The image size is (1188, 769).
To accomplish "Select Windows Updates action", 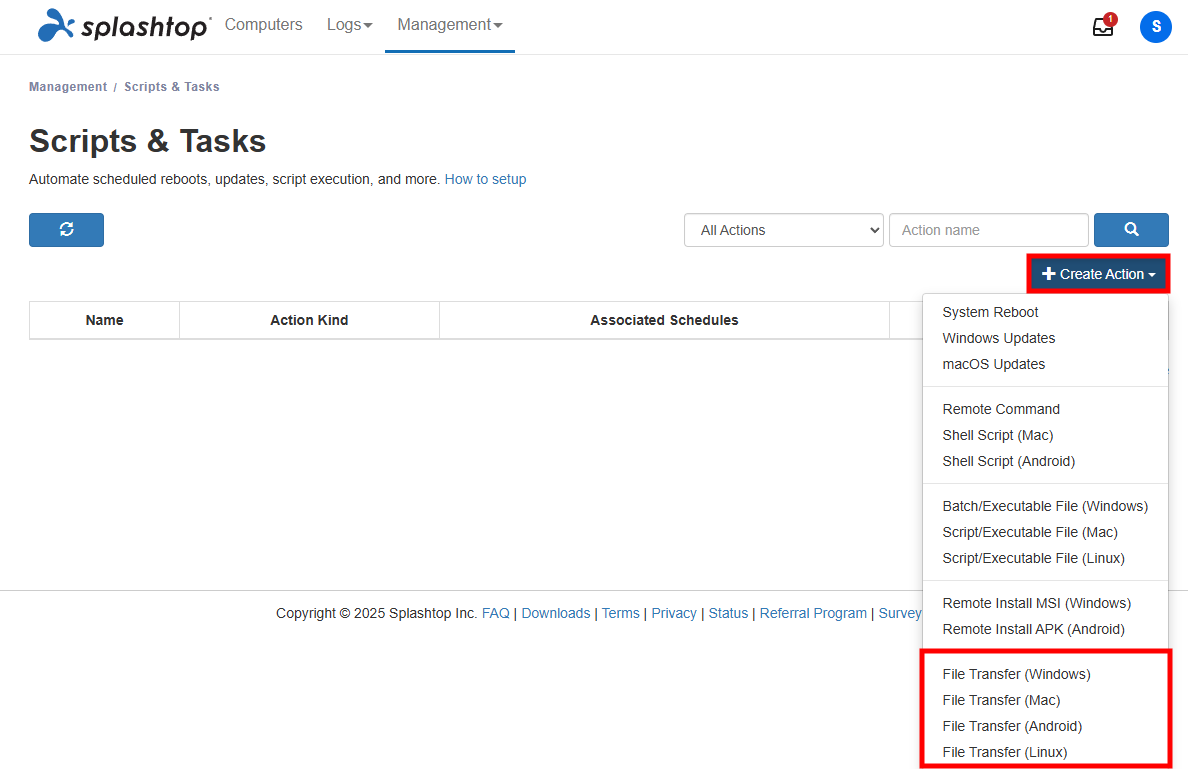I will 999,338.
